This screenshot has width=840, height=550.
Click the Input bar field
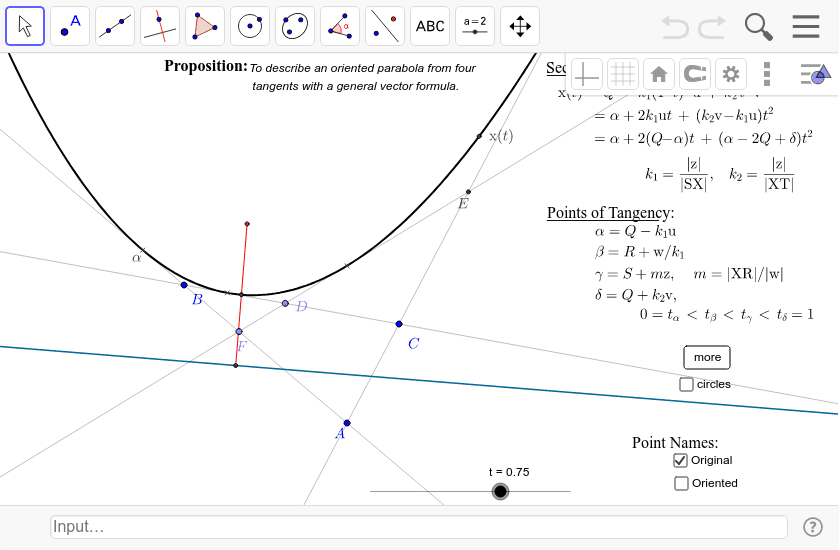tap(419, 527)
